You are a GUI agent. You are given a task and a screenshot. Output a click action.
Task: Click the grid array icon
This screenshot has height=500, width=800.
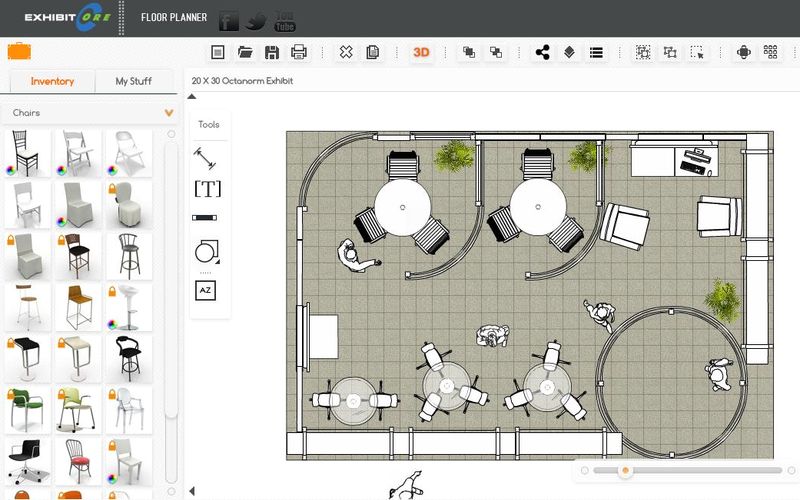click(770, 52)
